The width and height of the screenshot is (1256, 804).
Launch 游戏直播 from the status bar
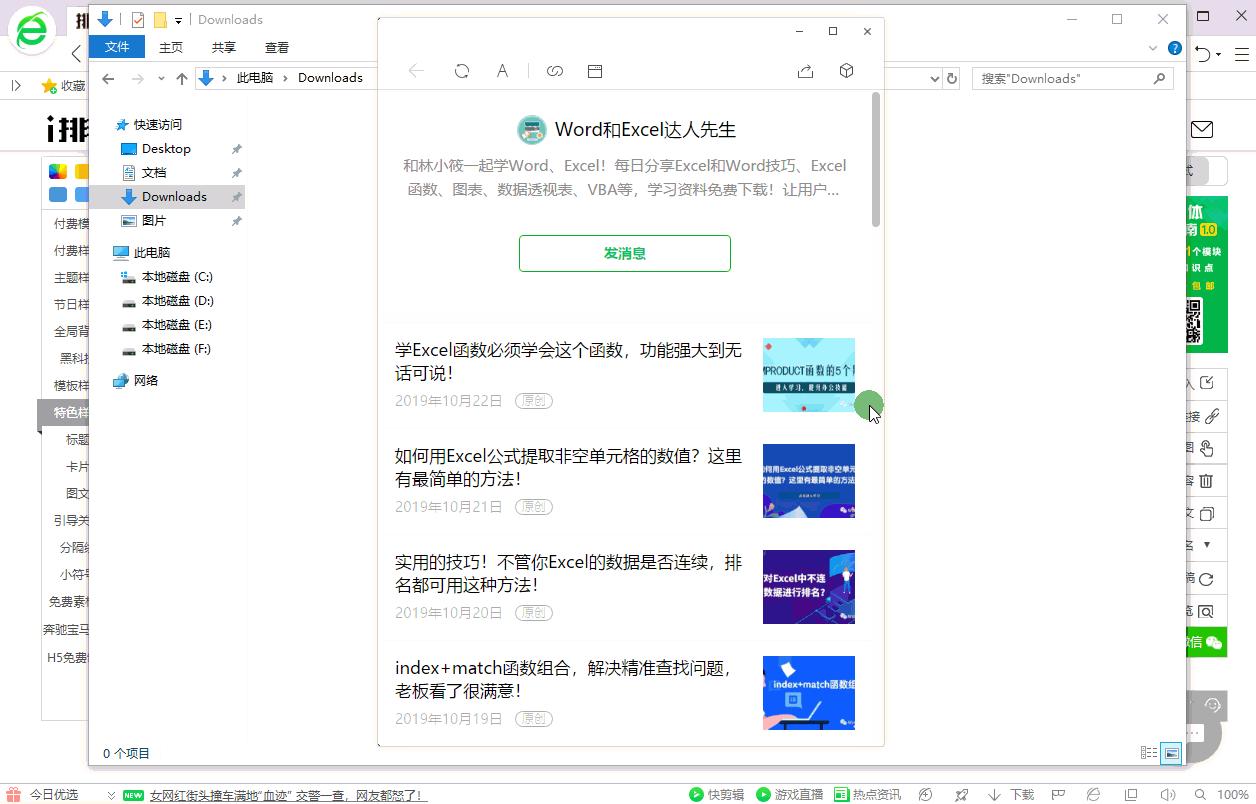coord(790,795)
